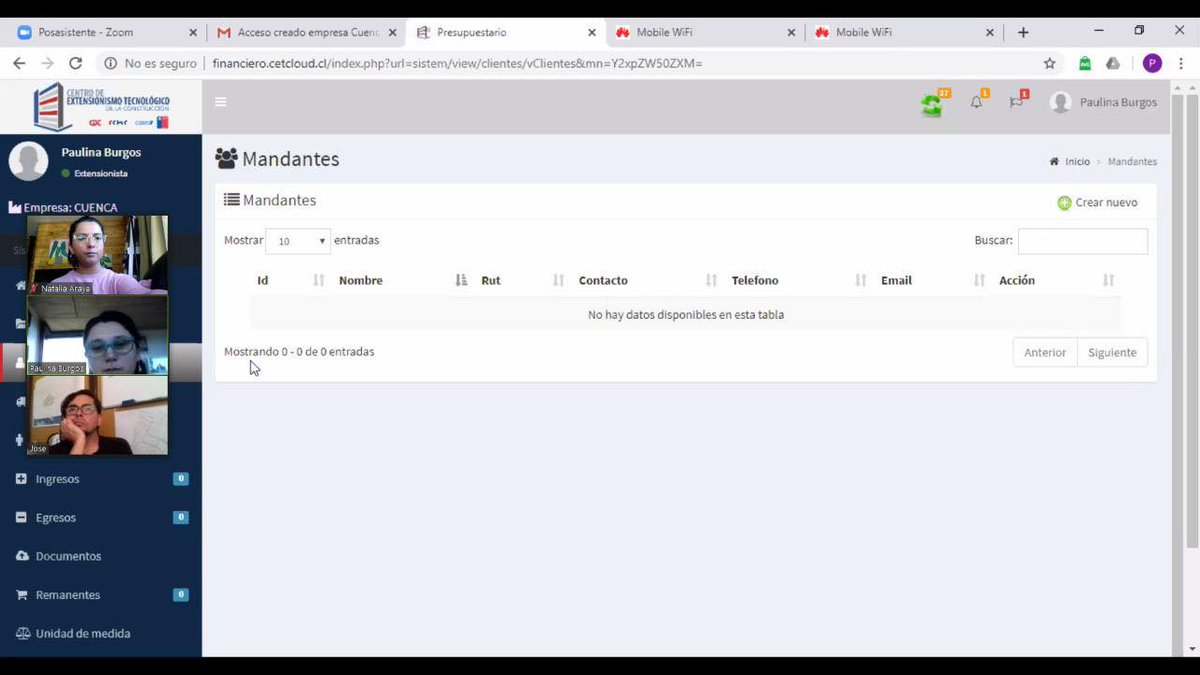Click the Paulina Burgos name in header

click(x=1118, y=102)
